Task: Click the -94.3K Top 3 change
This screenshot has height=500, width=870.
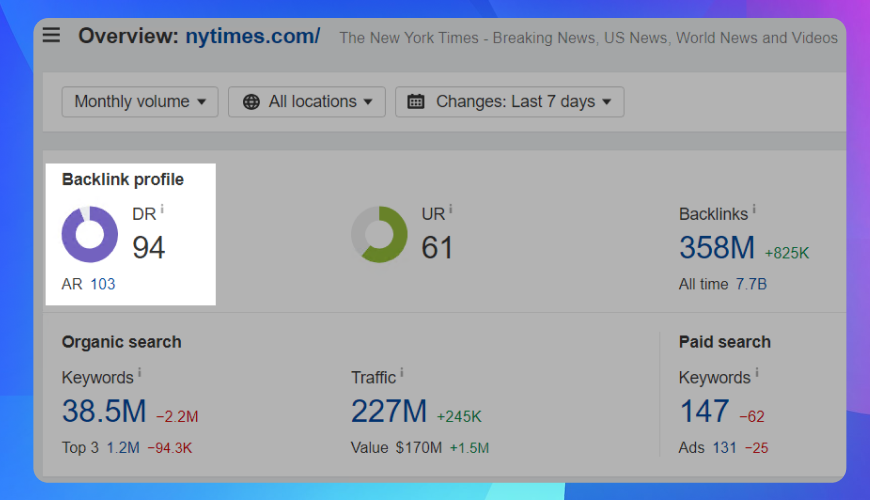Action: coord(170,448)
